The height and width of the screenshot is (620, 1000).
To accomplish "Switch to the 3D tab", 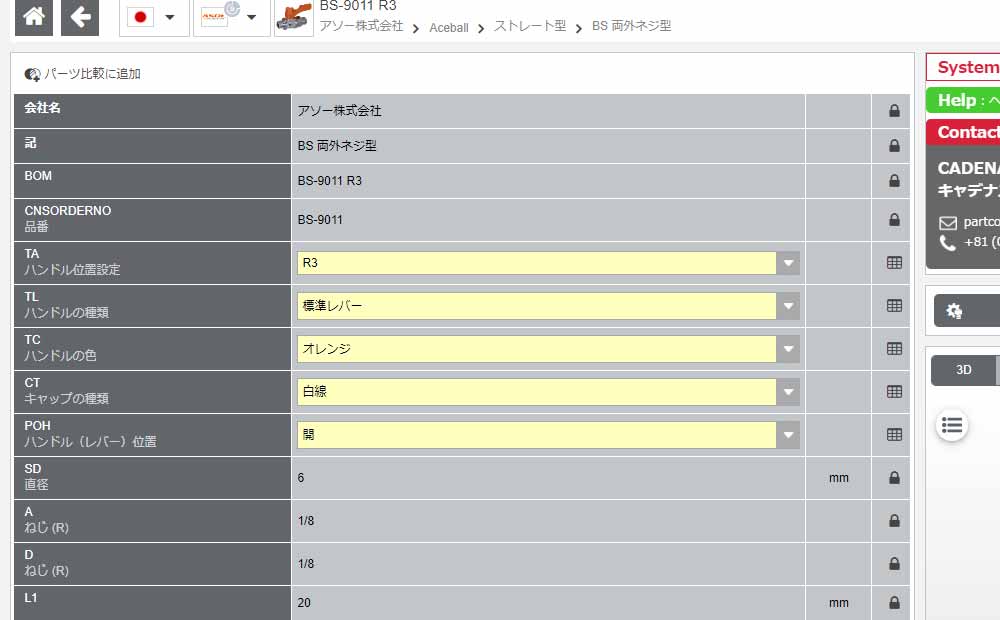I will pos(964,370).
